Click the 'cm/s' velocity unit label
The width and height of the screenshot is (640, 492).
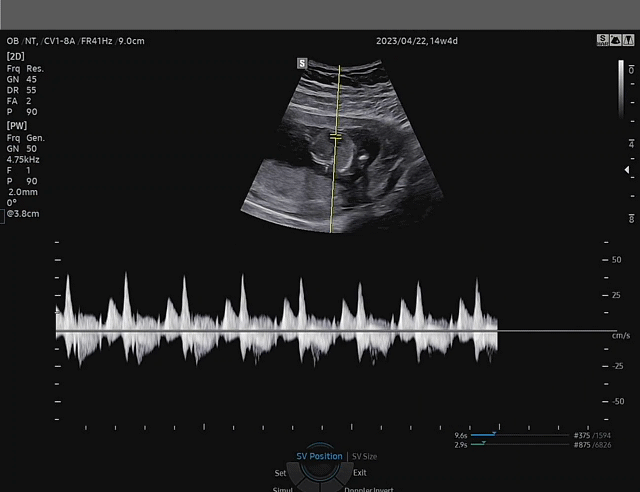pyautogui.click(x=621, y=336)
